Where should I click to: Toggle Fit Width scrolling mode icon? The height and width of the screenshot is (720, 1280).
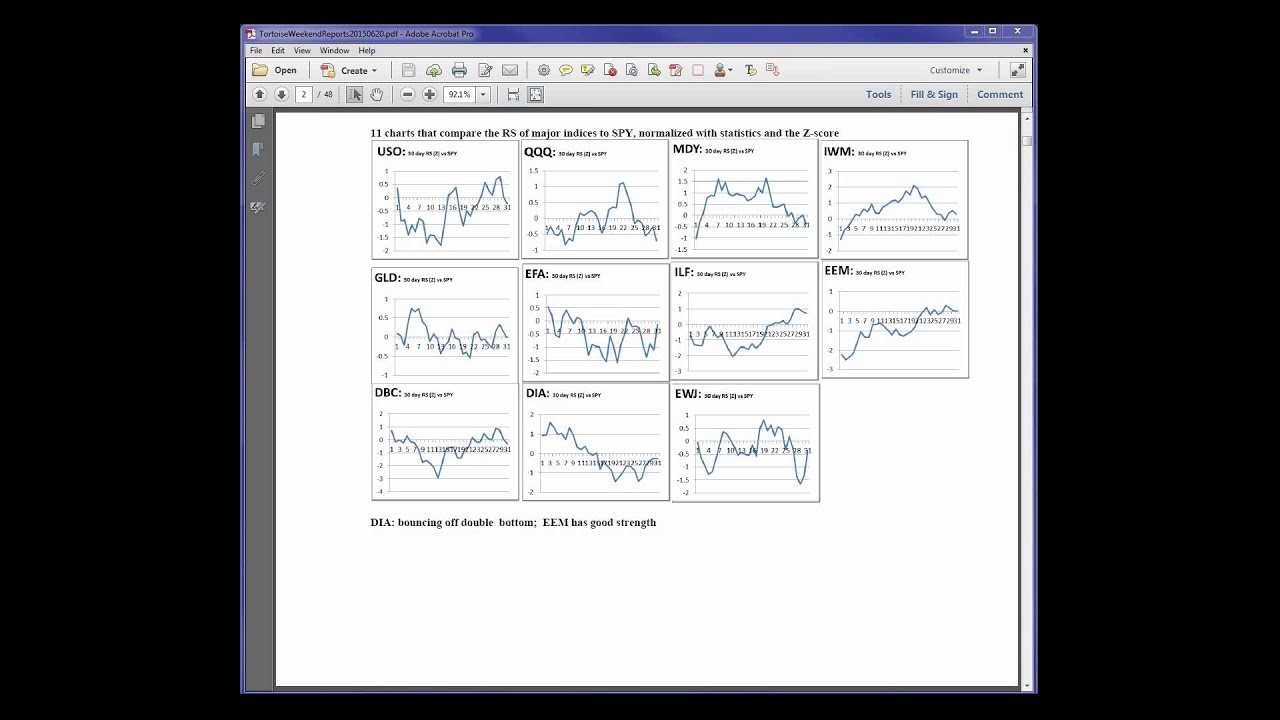pyautogui.click(x=513, y=94)
